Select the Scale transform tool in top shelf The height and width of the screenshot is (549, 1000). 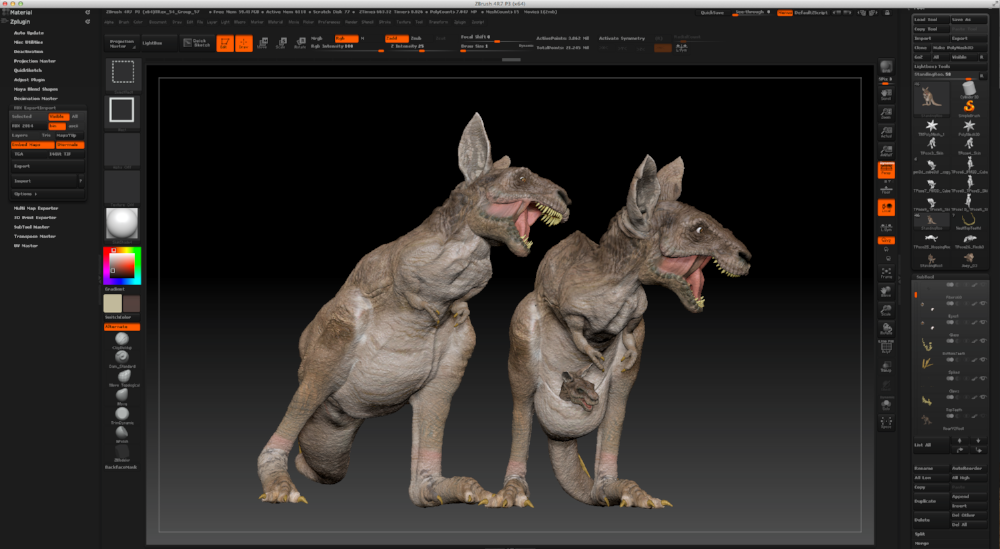pos(281,43)
